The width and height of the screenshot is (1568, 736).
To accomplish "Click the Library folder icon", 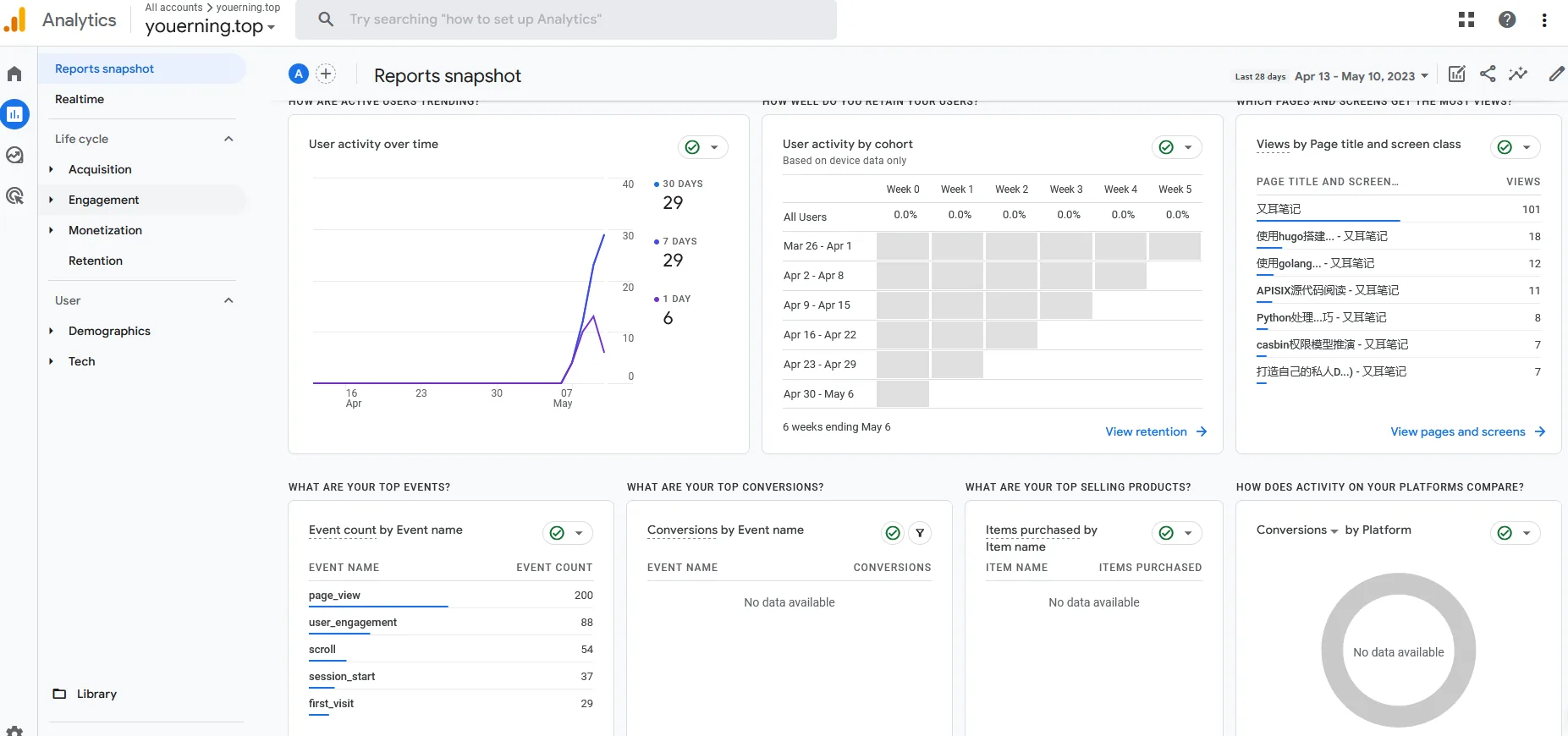I will [59, 694].
